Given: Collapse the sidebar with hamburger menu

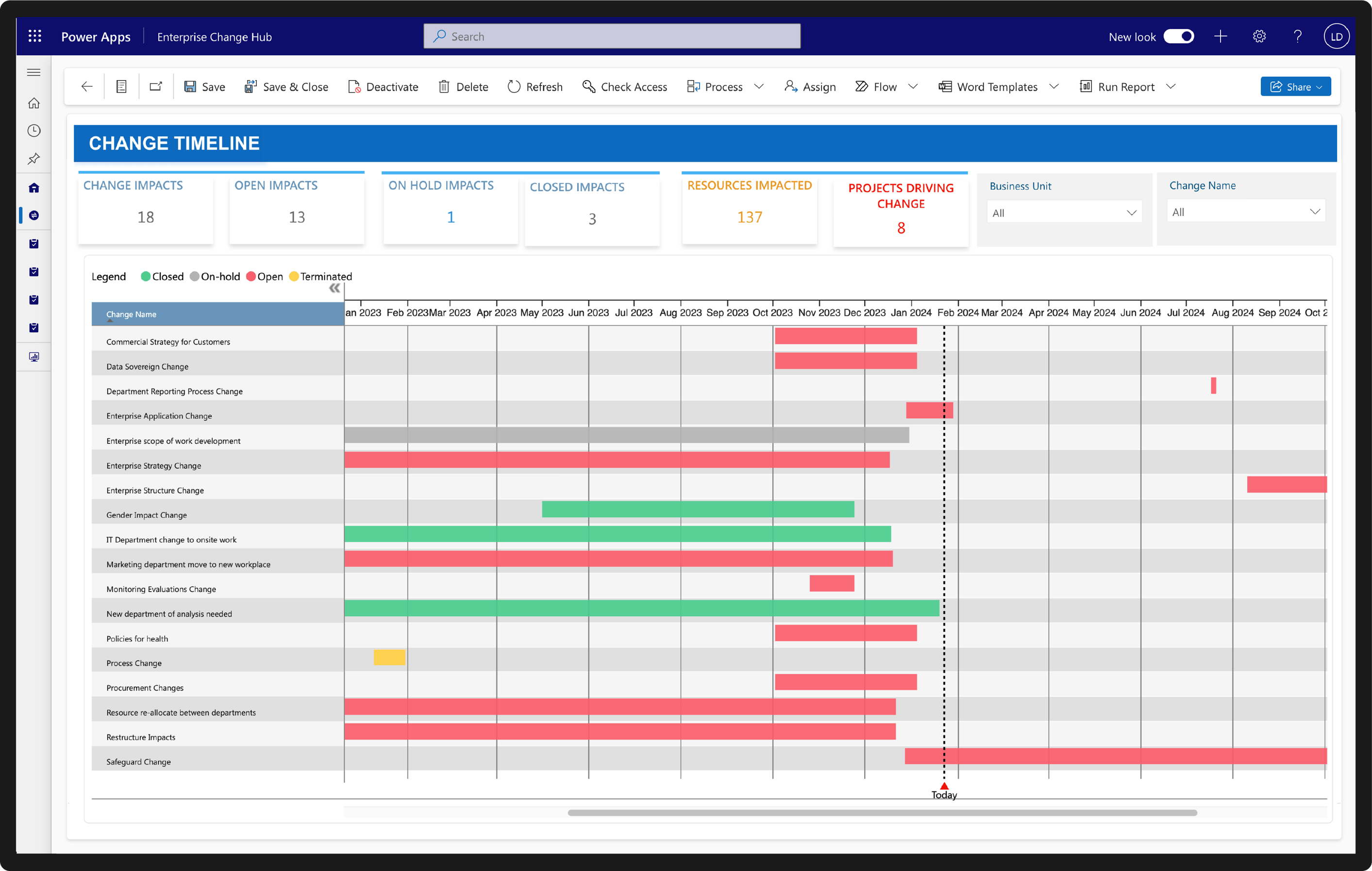Looking at the screenshot, I should point(34,72).
